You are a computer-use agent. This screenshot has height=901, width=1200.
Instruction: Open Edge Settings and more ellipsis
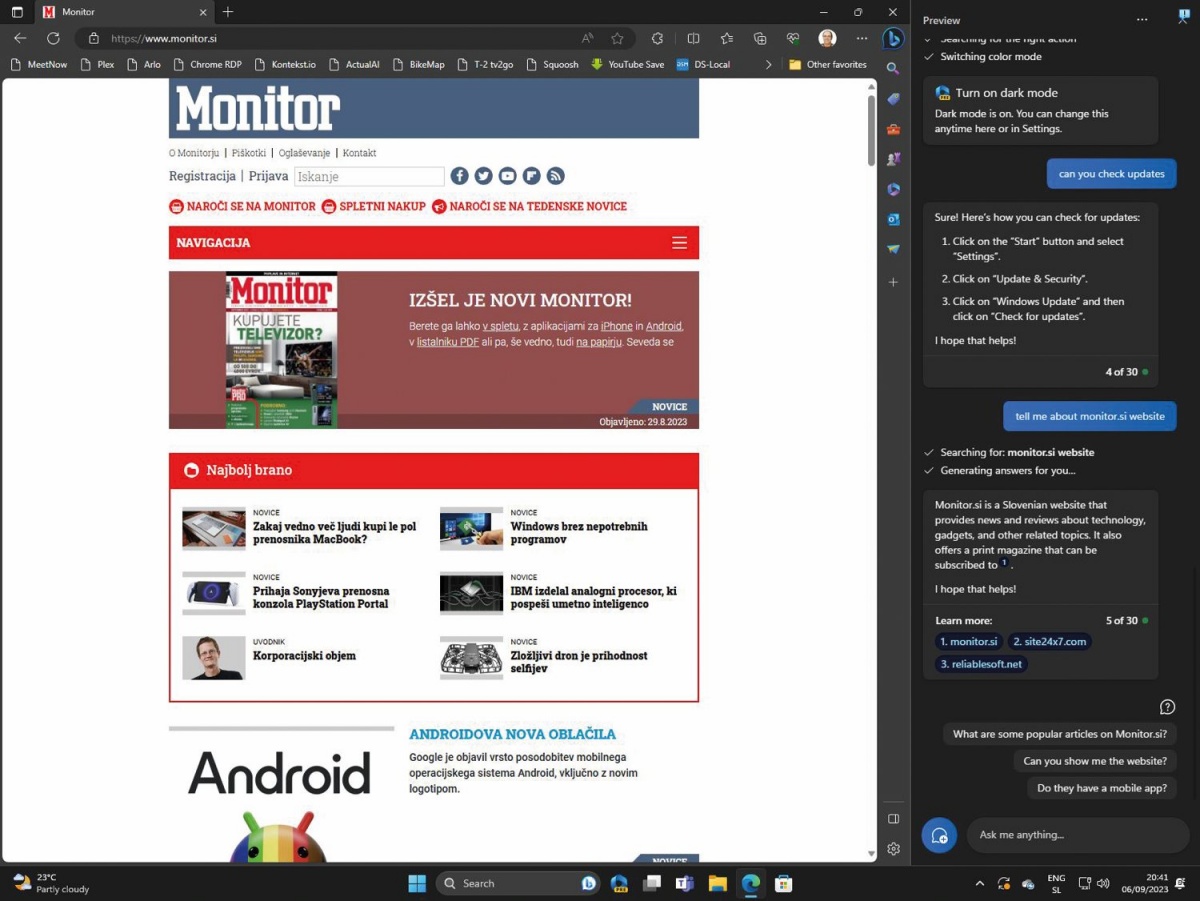[862, 39]
